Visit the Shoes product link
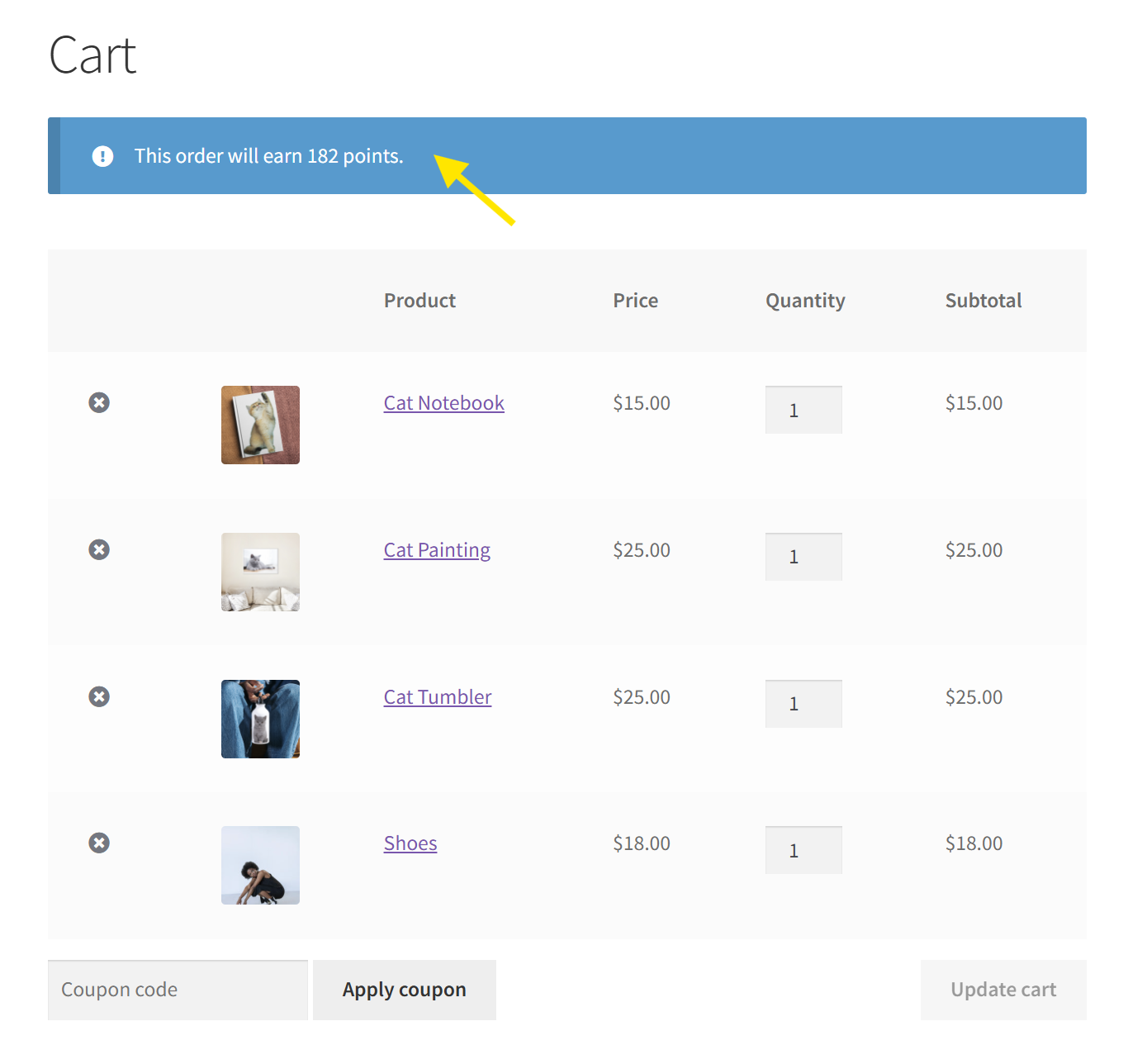The image size is (1128, 1064). click(410, 843)
